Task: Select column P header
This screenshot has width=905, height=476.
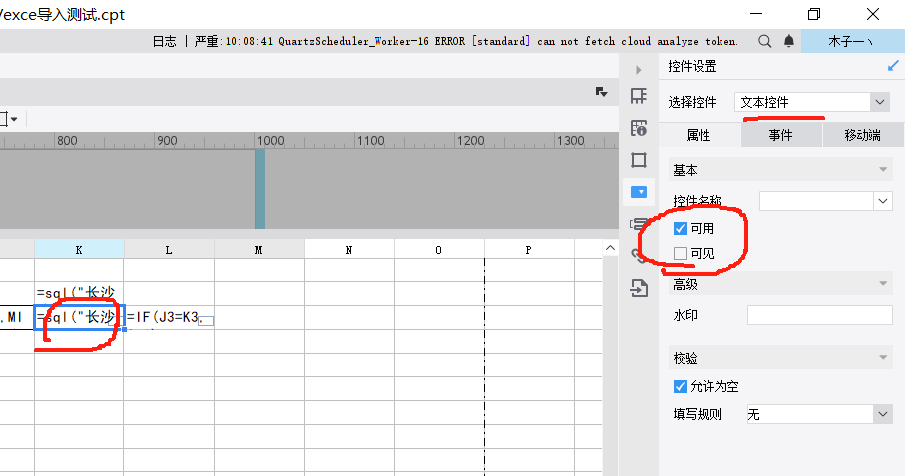Action: click(x=529, y=250)
